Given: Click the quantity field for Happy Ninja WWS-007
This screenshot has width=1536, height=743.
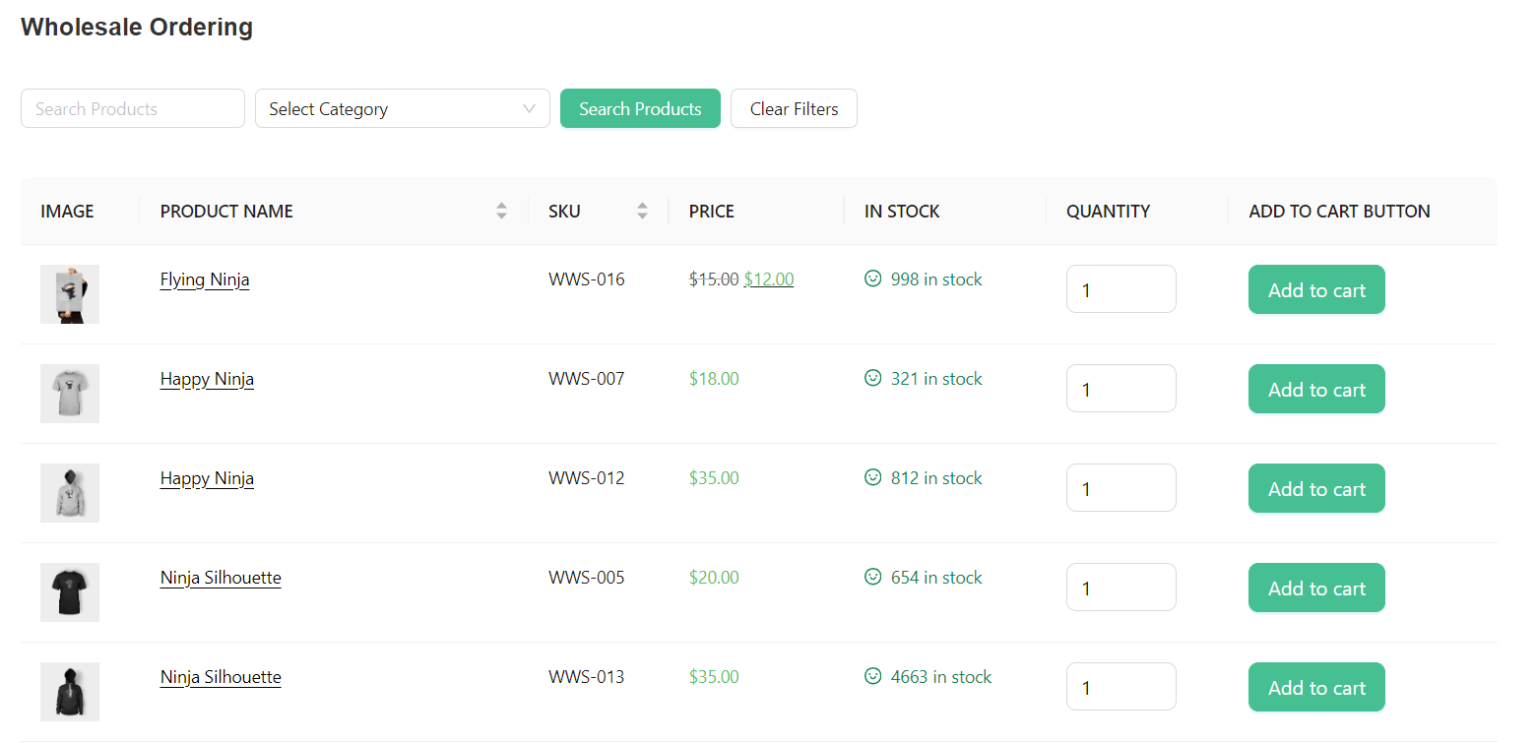Looking at the screenshot, I should [1121, 388].
